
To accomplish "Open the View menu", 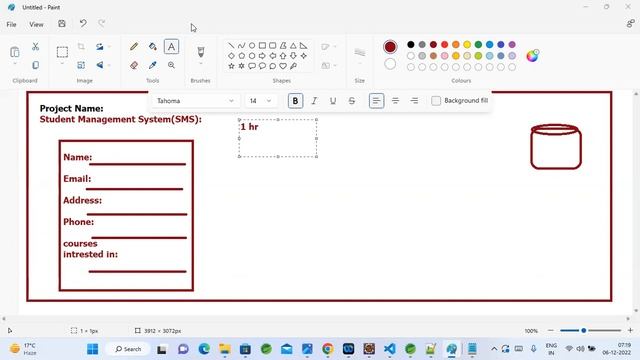I will point(36,24).
